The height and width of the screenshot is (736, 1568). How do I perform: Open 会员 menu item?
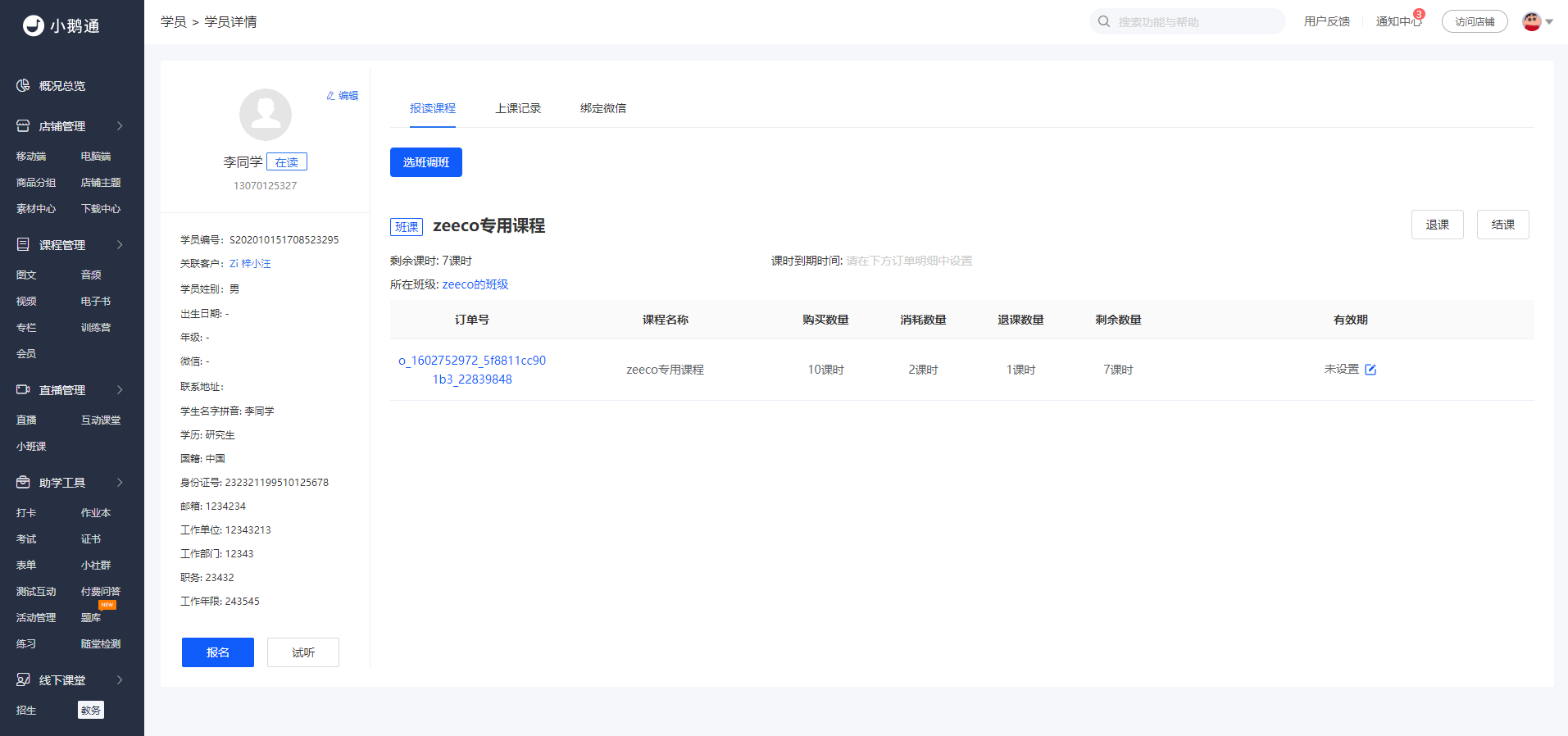26,353
